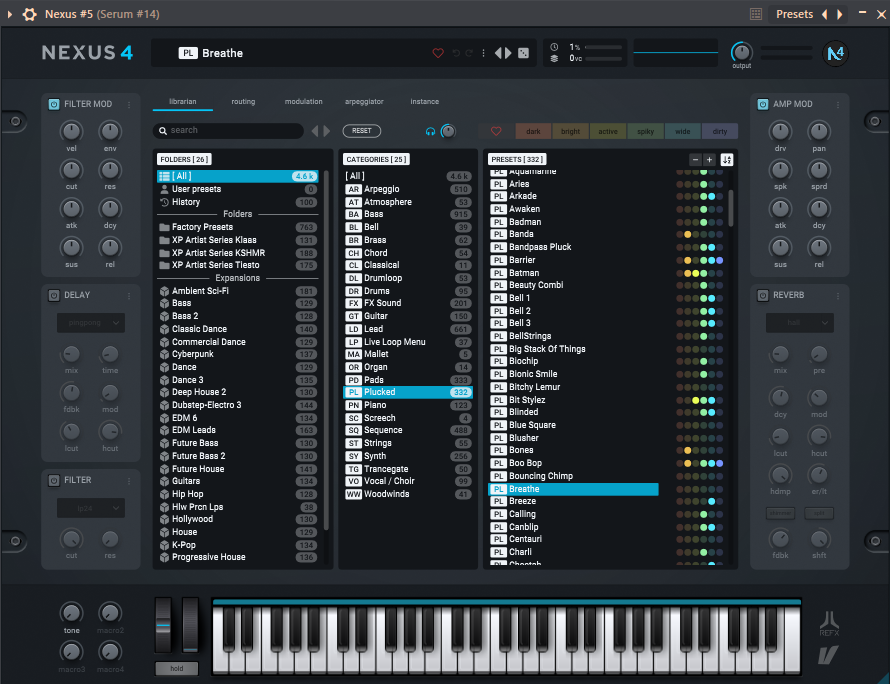The height and width of the screenshot is (684, 890).
Task: Switch to the instance tab
Action: (x=425, y=102)
